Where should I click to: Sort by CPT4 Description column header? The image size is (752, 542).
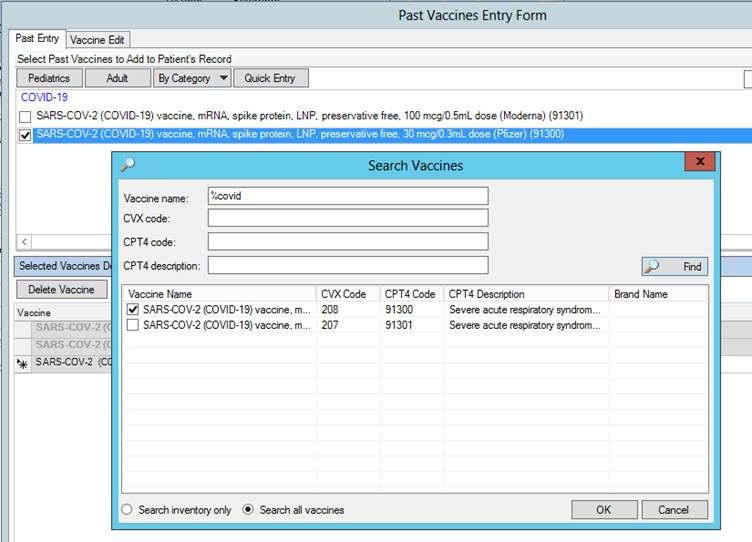pos(526,294)
